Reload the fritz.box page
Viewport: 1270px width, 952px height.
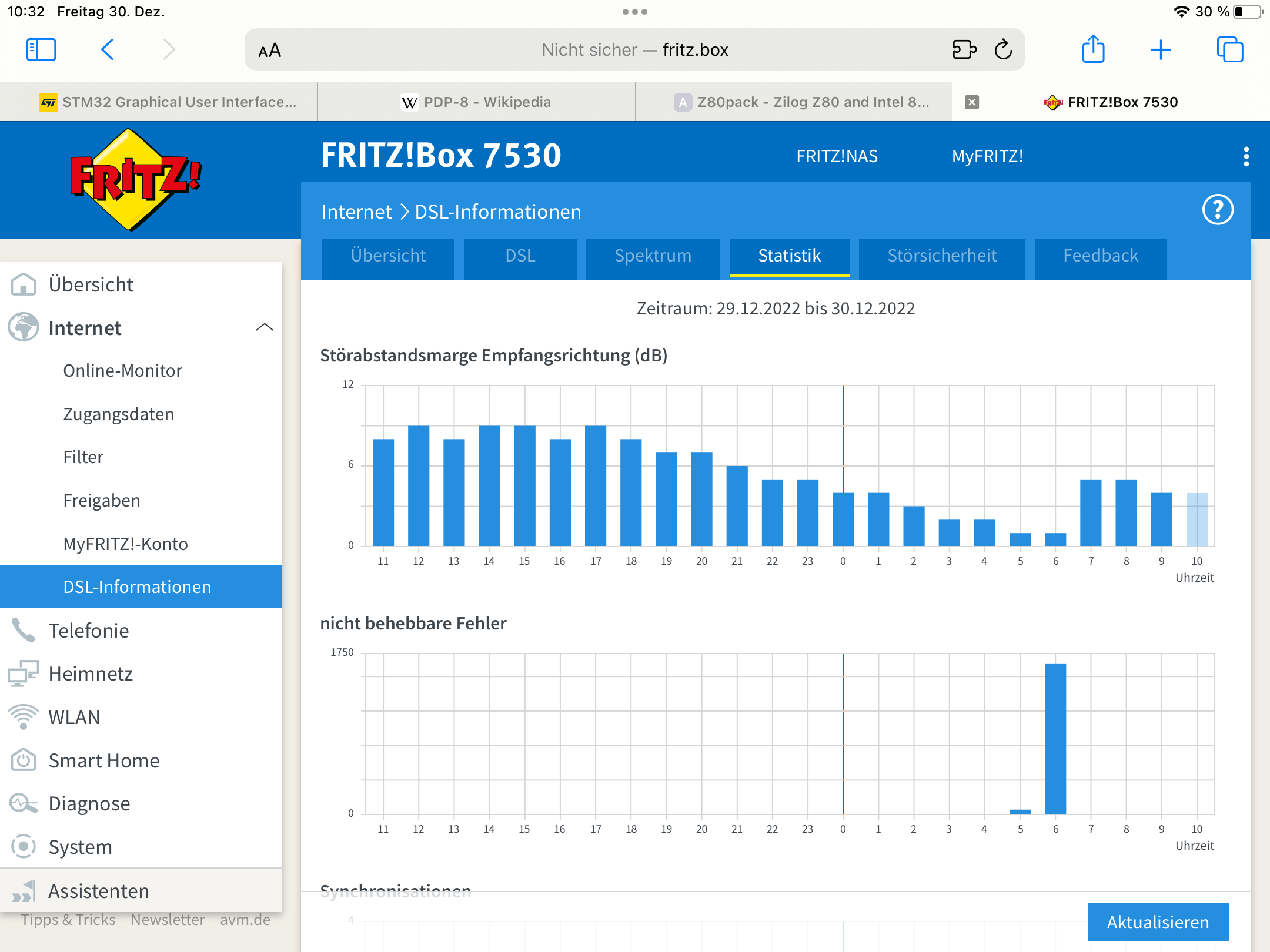click(1003, 50)
